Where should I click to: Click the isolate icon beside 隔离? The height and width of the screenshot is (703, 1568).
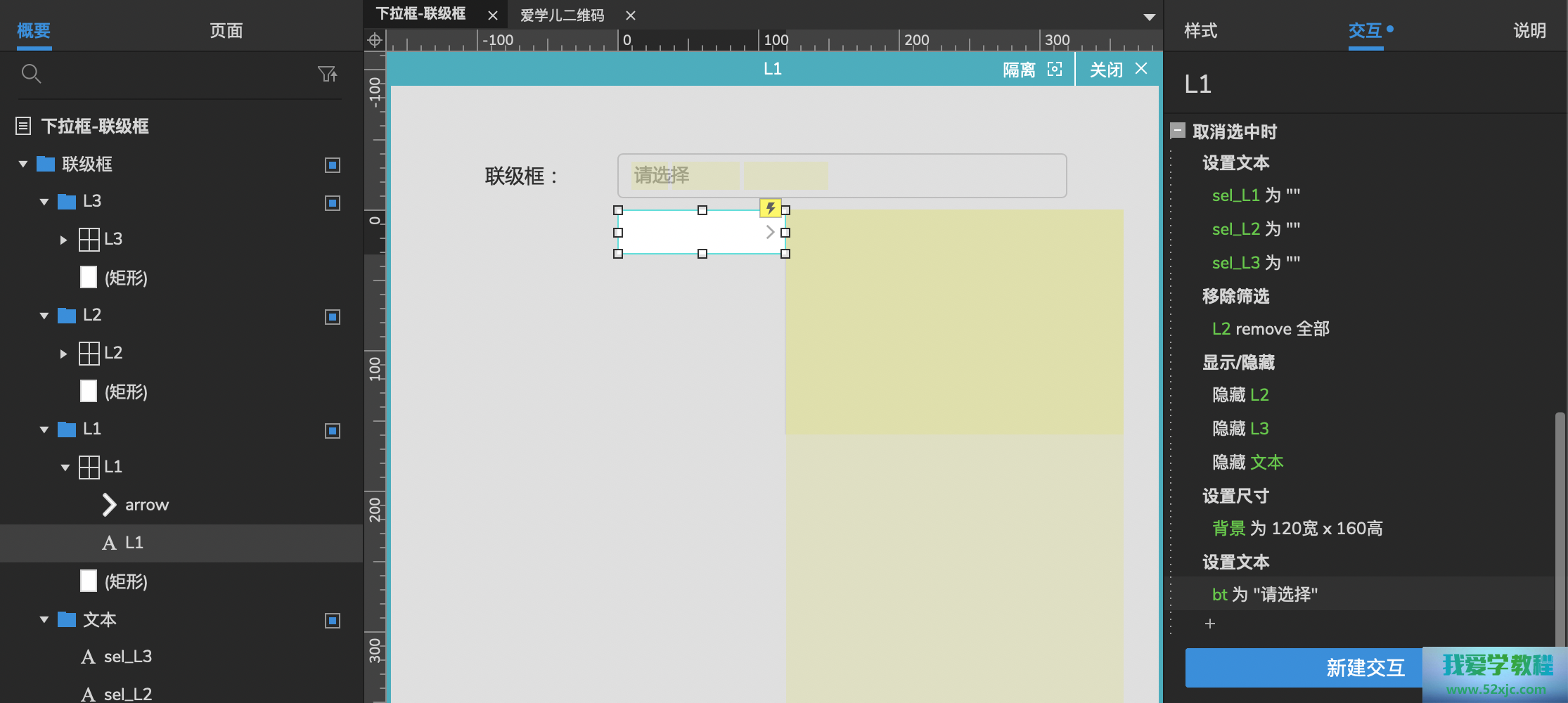pyautogui.click(x=1054, y=69)
